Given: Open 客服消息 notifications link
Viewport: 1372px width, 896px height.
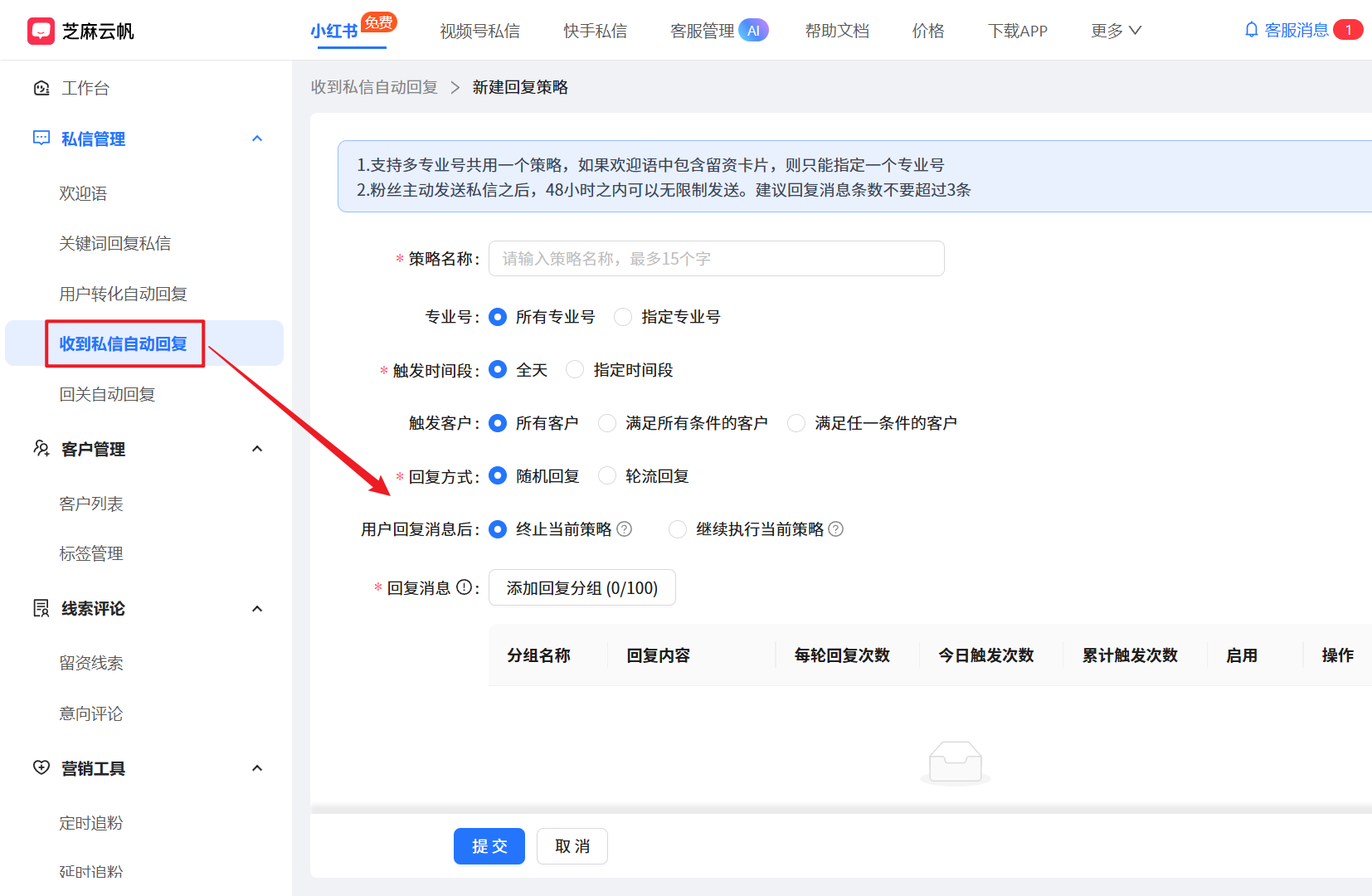Looking at the screenshot, I should tap(1297, 30).
